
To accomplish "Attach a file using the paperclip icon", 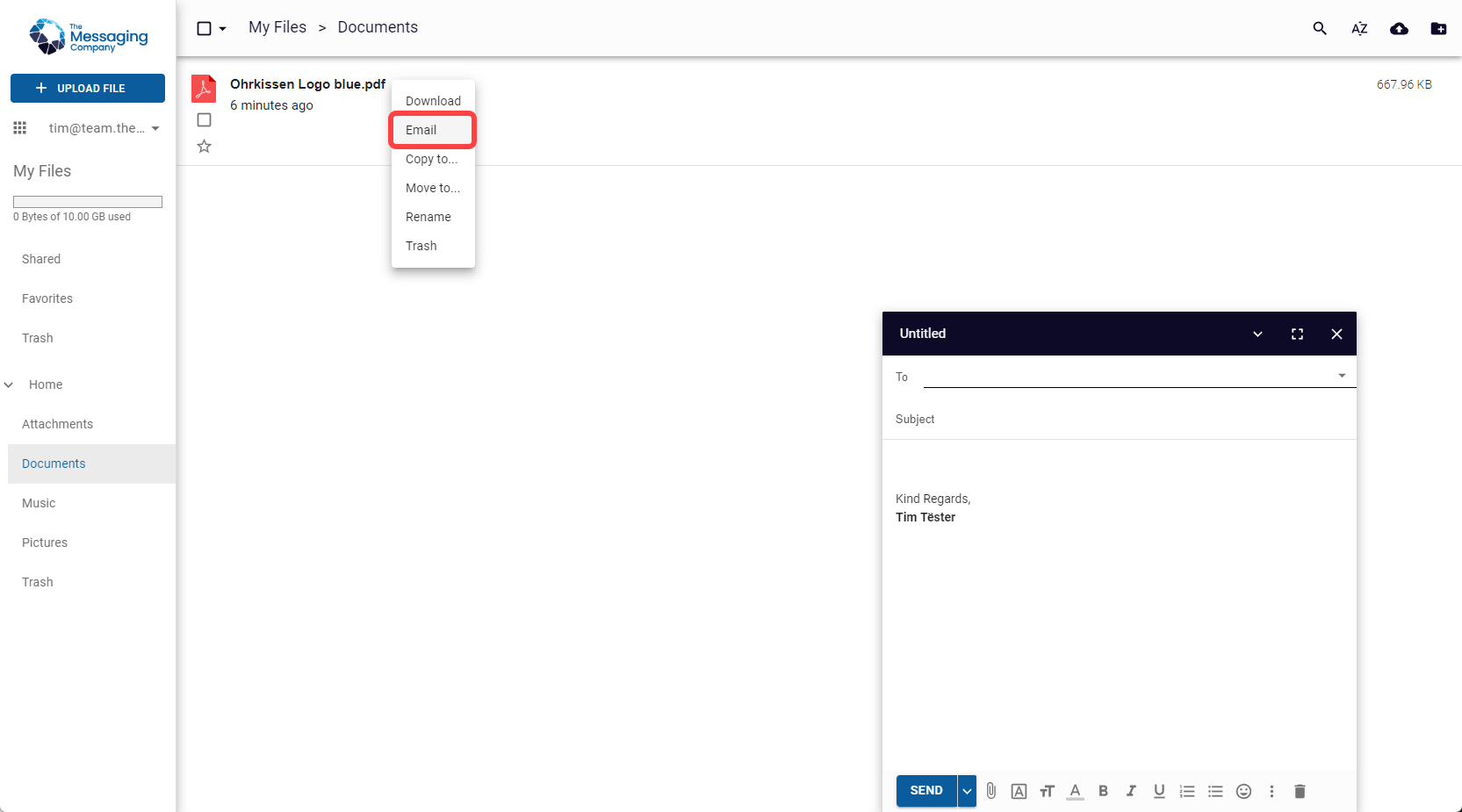I will pyautogui.click(x=990, y=791).
